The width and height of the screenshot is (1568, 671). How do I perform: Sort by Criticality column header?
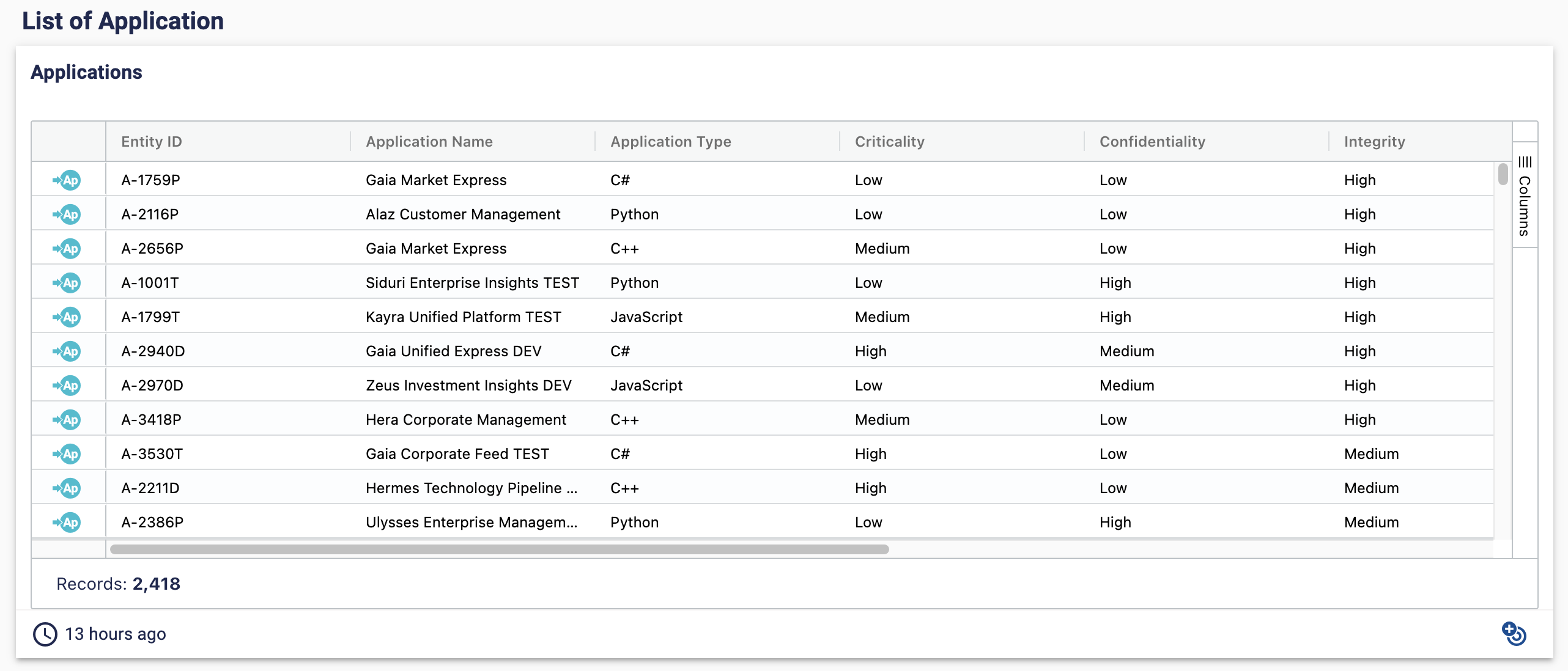tap(890, 142)
